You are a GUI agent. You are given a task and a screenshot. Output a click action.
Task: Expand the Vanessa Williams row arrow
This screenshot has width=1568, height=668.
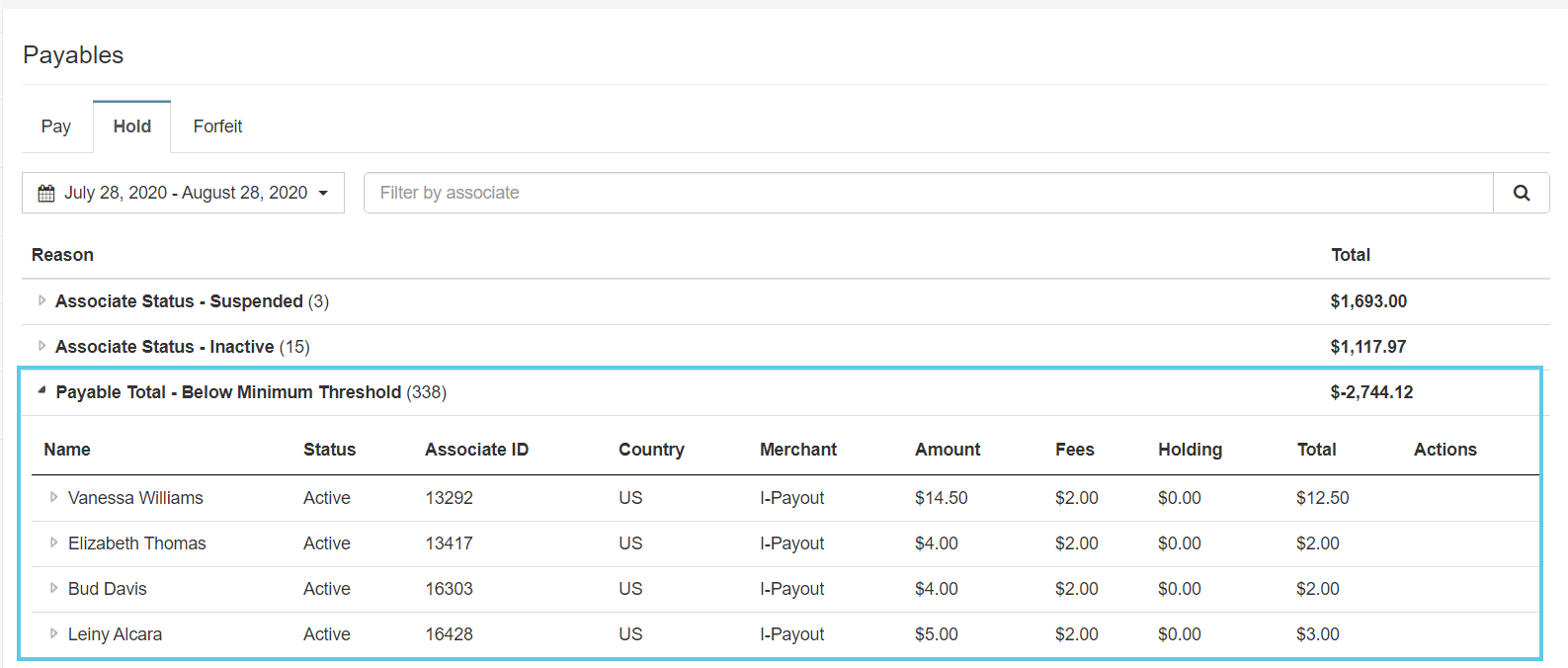[54, 497]
